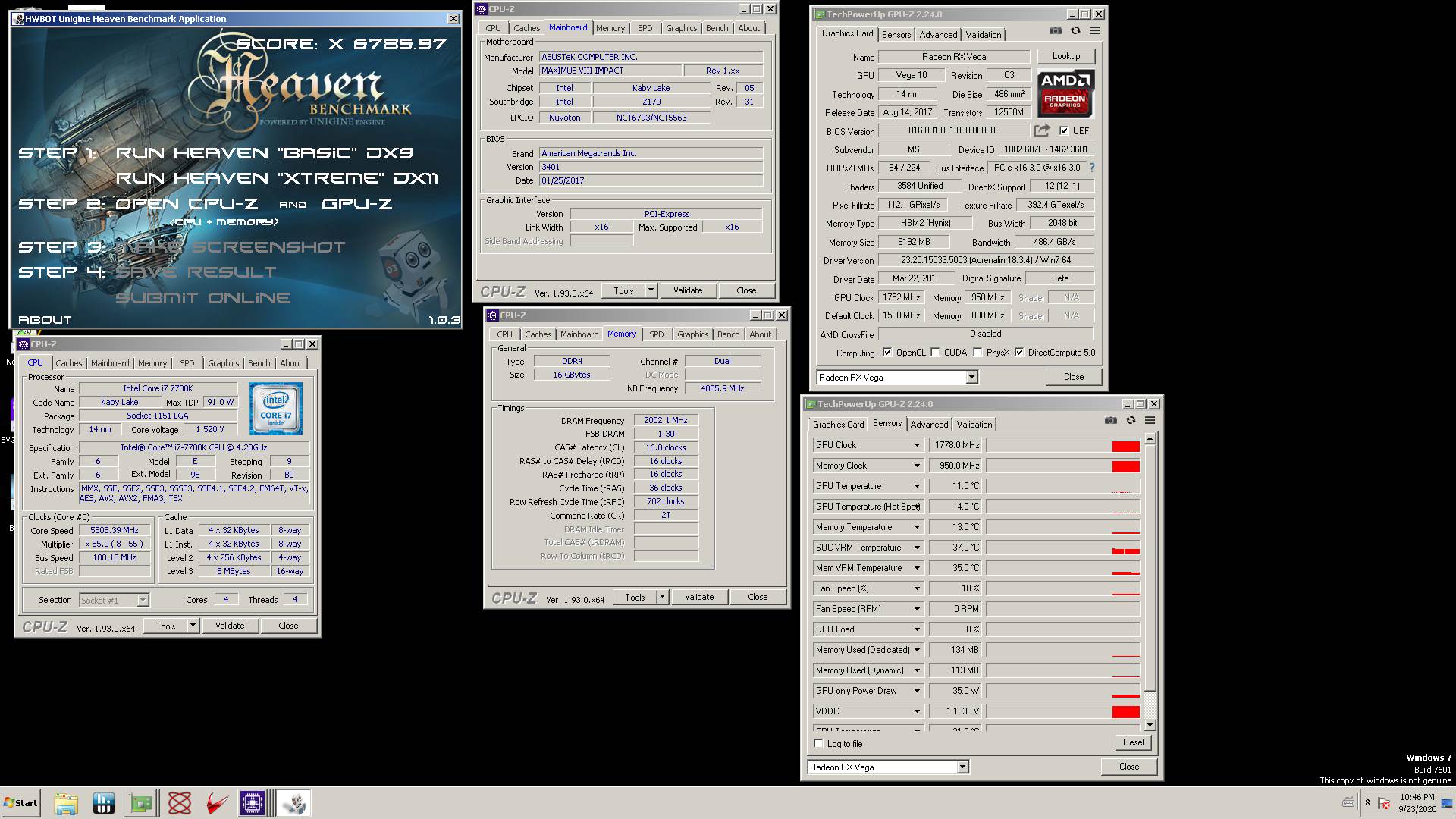
Task: Click the GPU-Z Sensors vertical scrollbar thumb
Action: (1150, 568)
